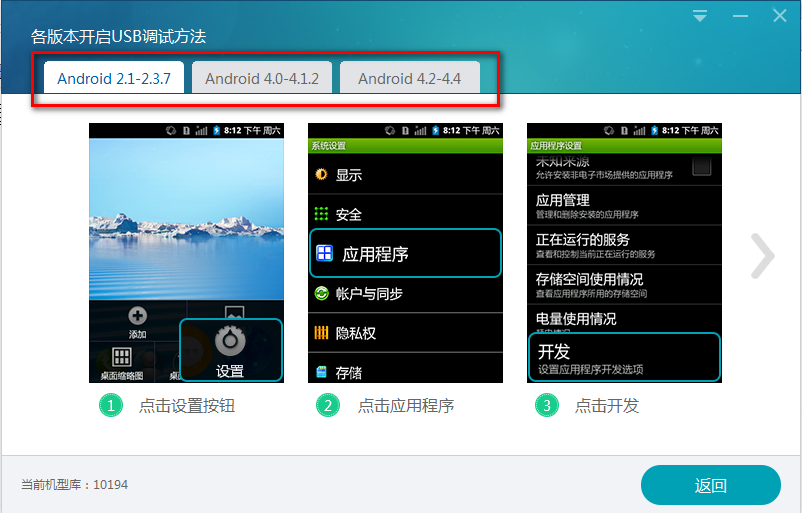Click the 点击开发 caption

click(x=607, y=406)
